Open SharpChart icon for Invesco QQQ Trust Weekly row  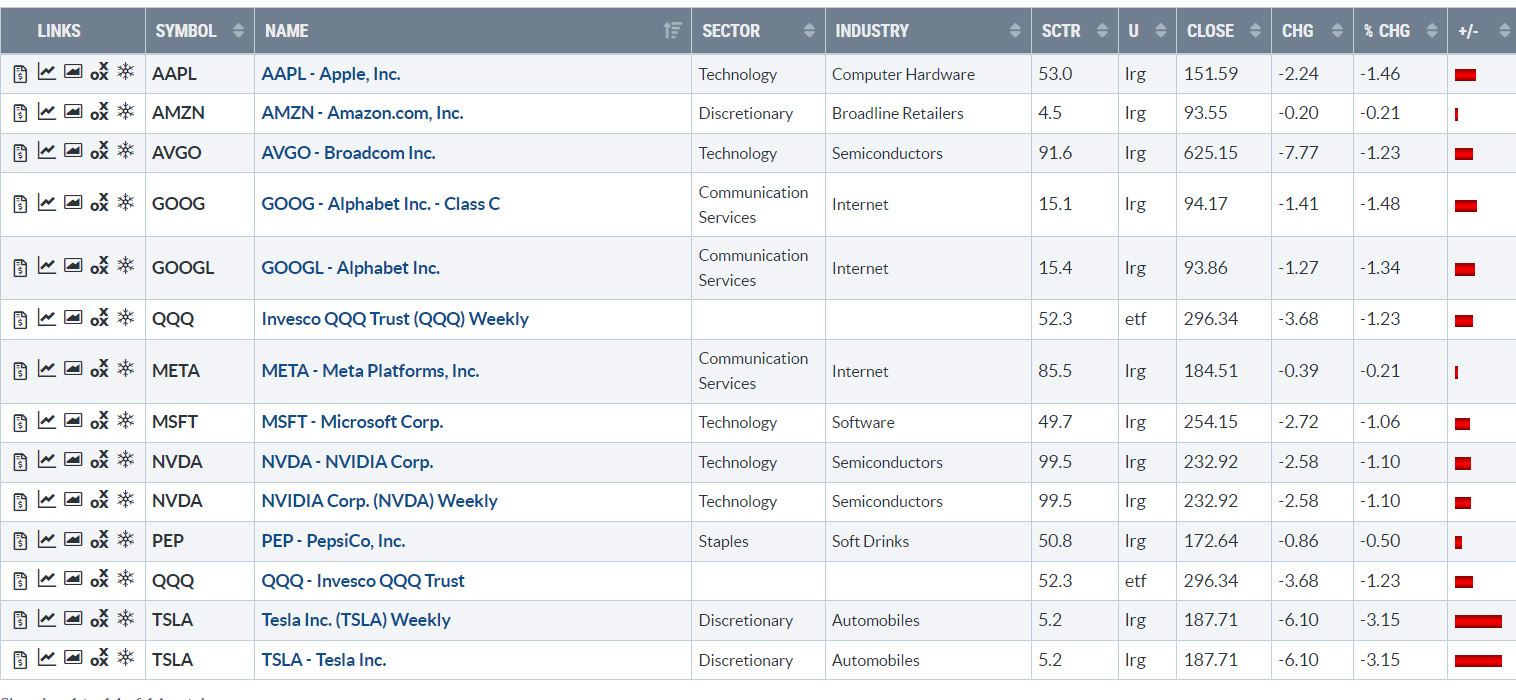coord(47,318)
